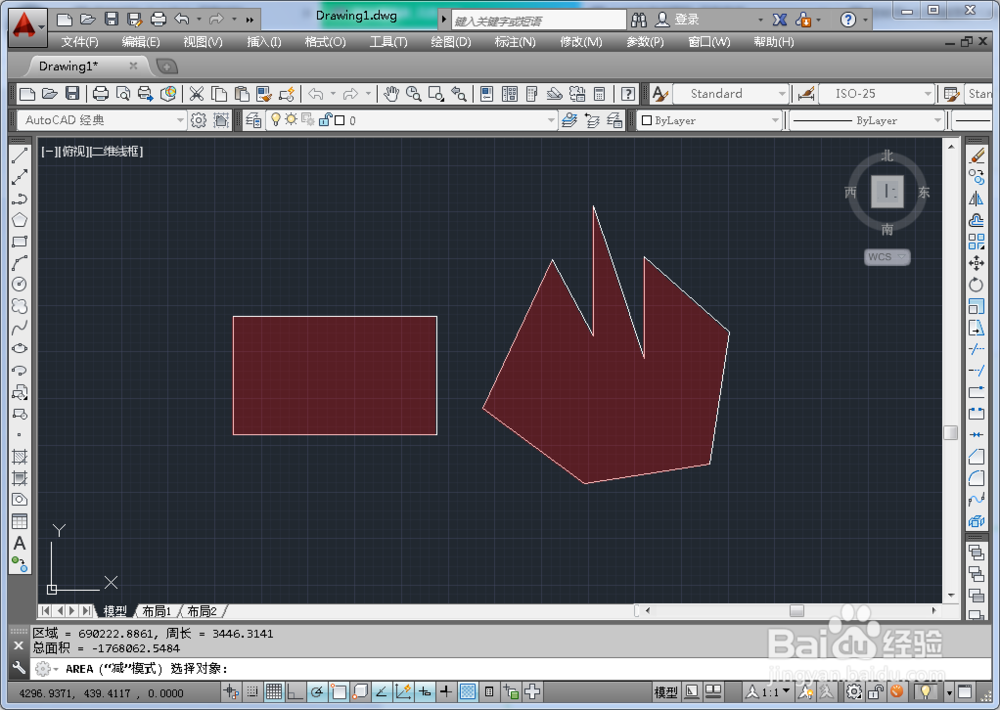Select the Array tool
Image resolution: width=1000 pixels, height=710 pixels.
click(x=976, y=242)
